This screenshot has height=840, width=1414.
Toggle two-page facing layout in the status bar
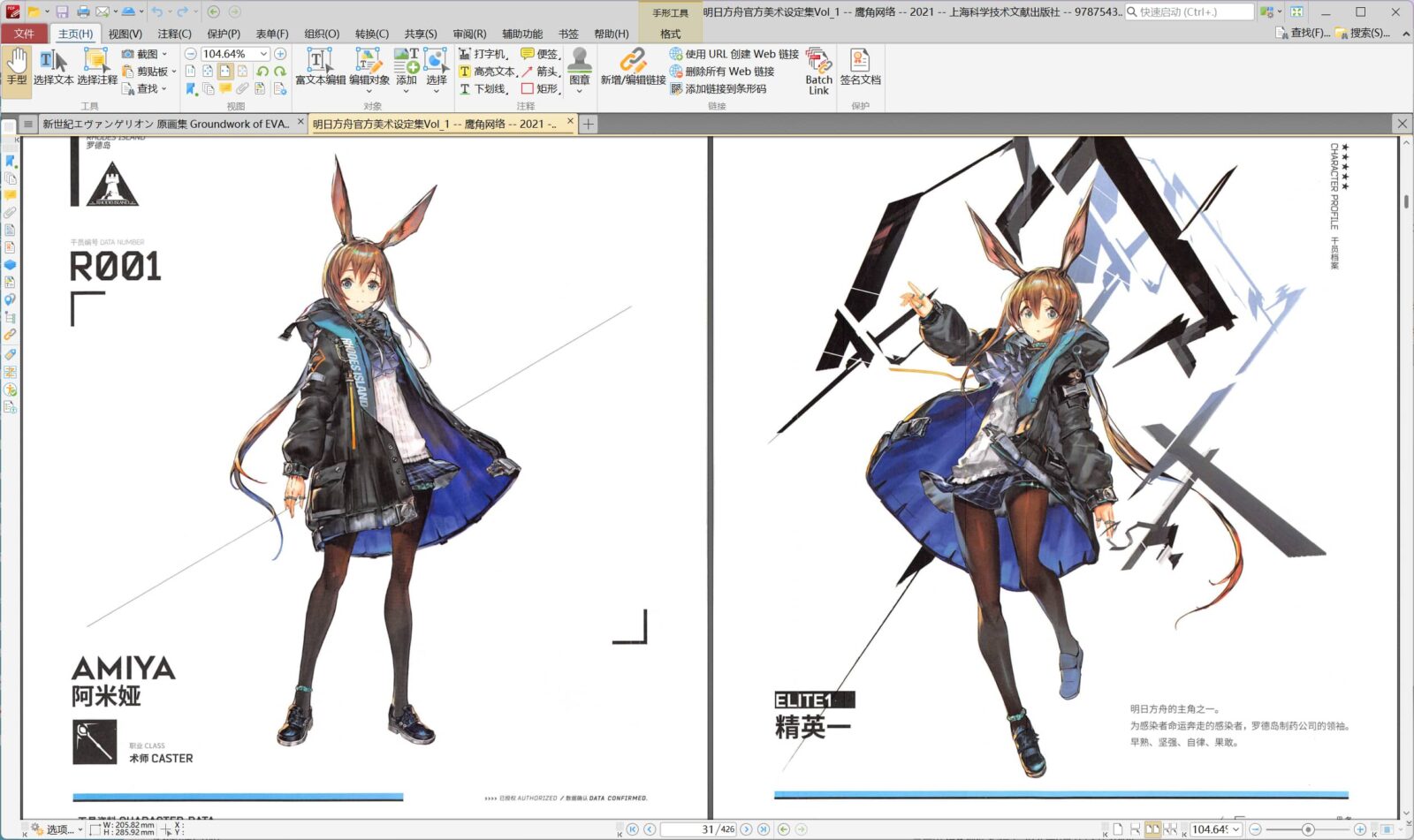pyautogui.click(x=1152, y=829)
